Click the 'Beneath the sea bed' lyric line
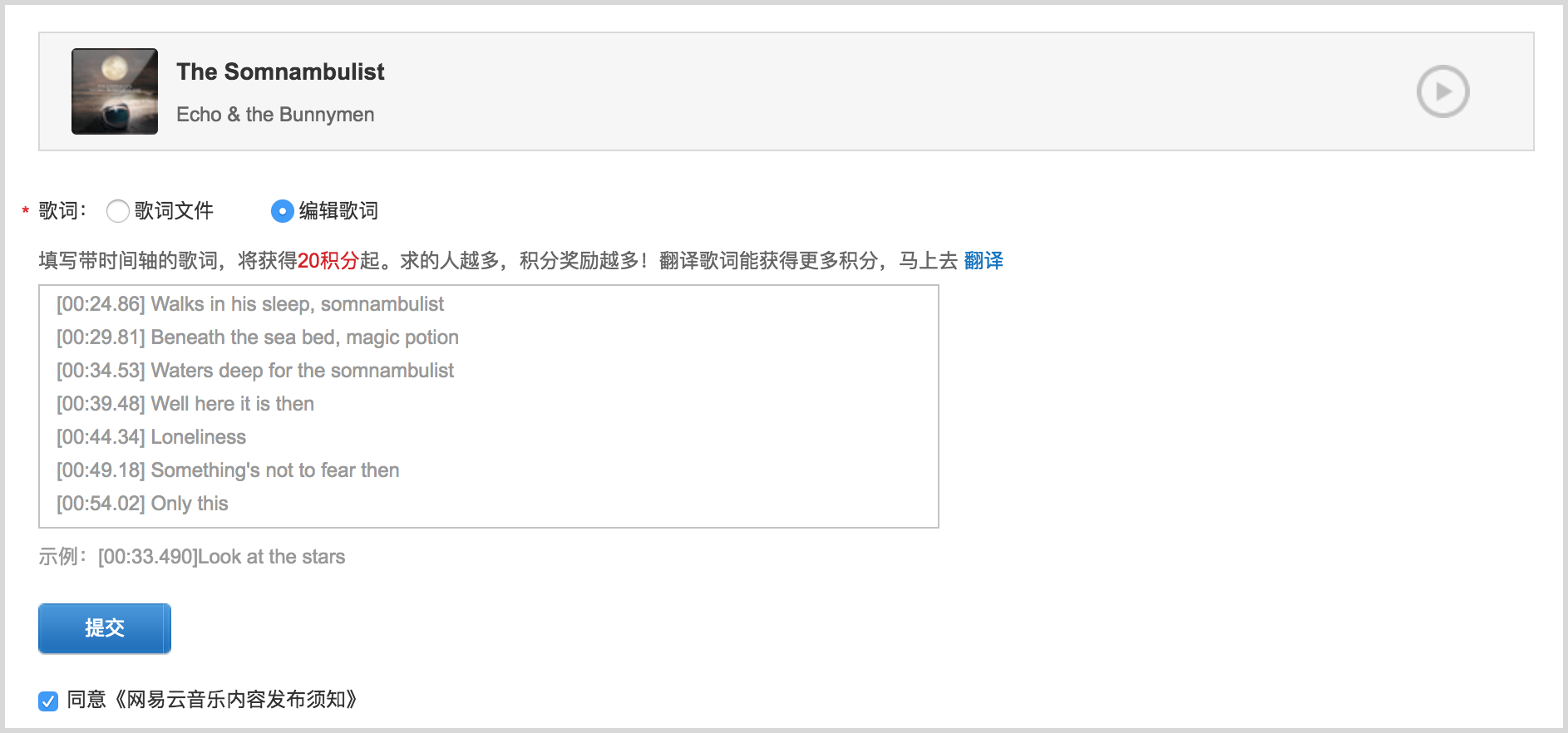 258,337
